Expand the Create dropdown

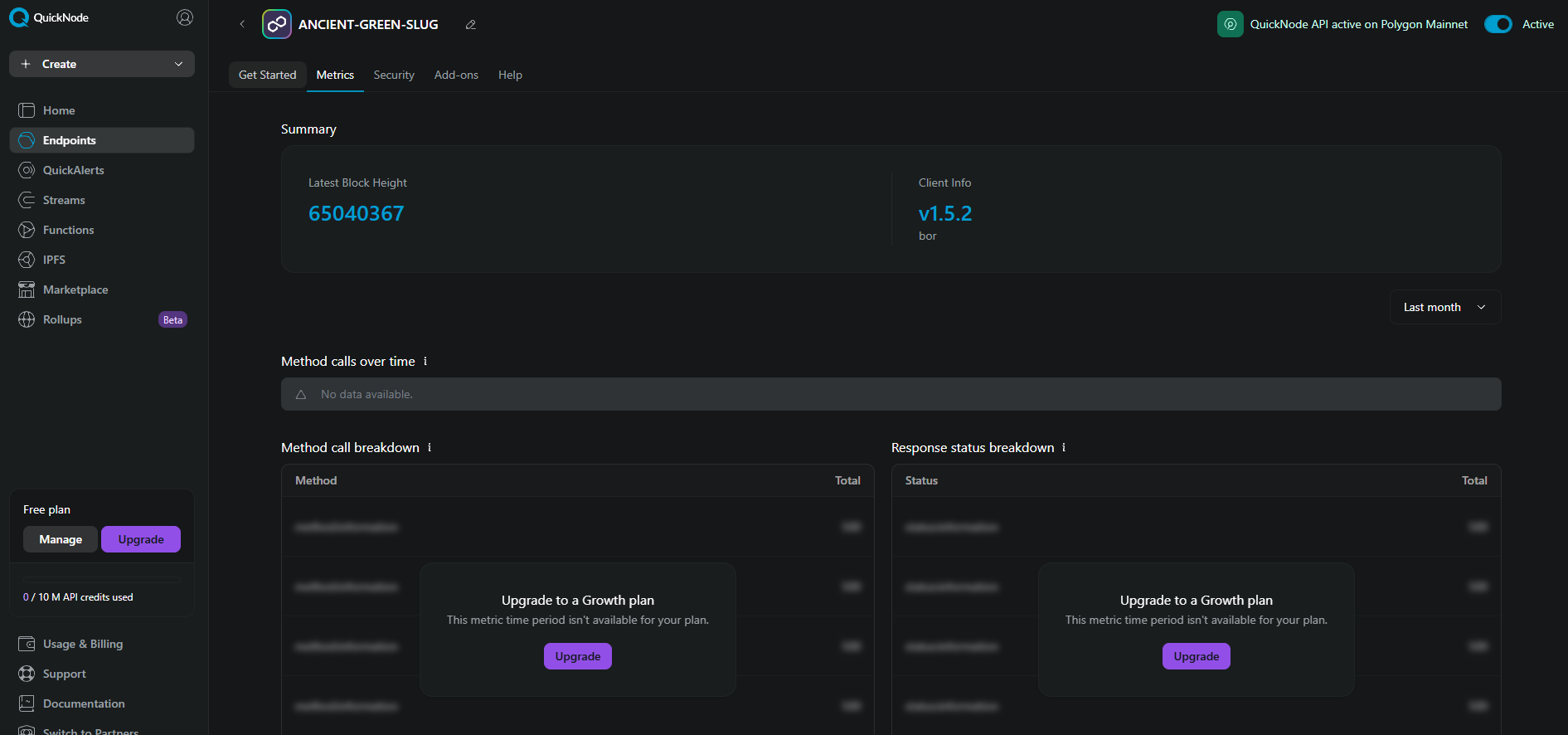pyautogui.click(x=102, y=64)
